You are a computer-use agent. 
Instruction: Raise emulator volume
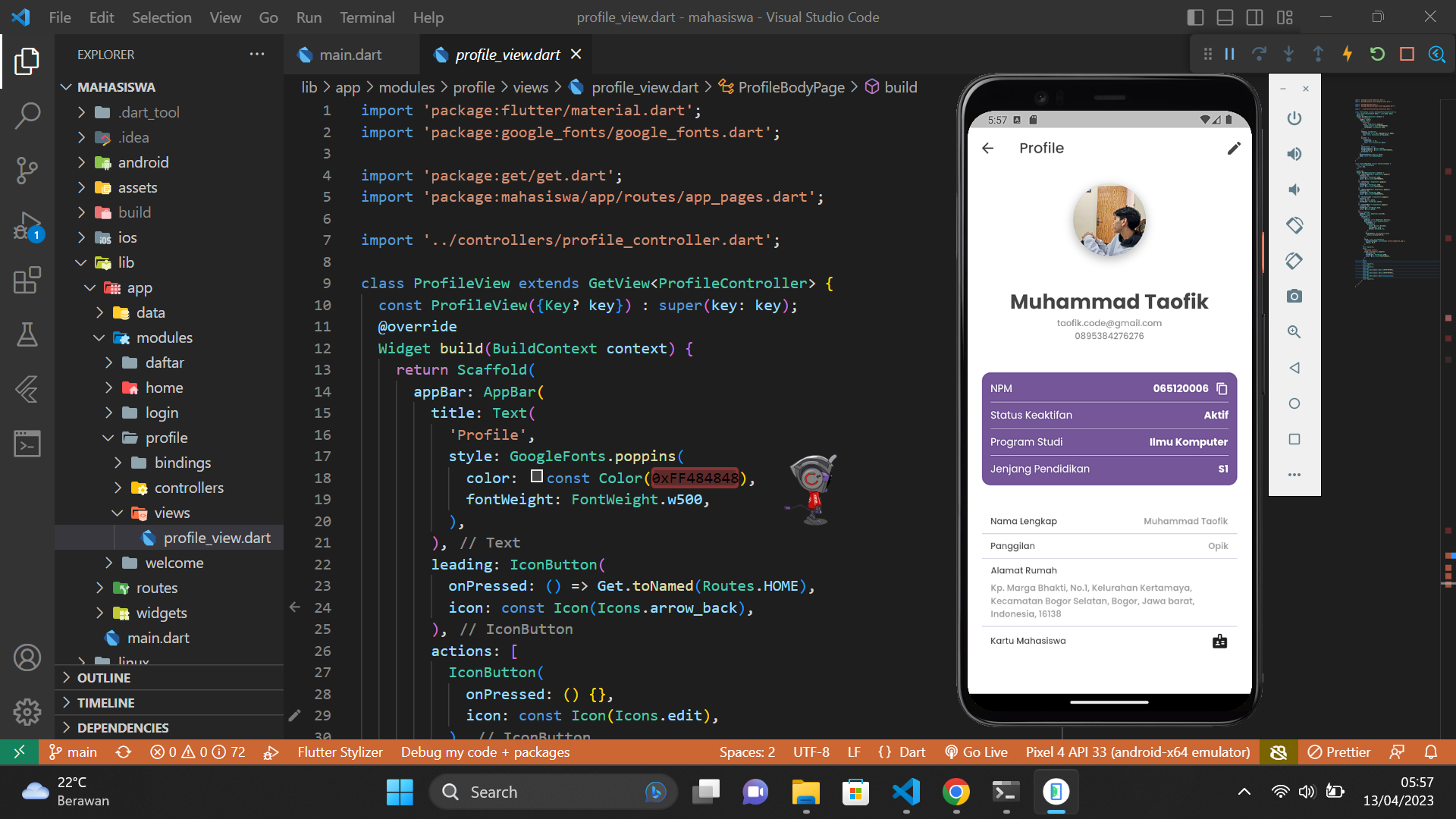pyautogui.click(x=1294, y=154)
